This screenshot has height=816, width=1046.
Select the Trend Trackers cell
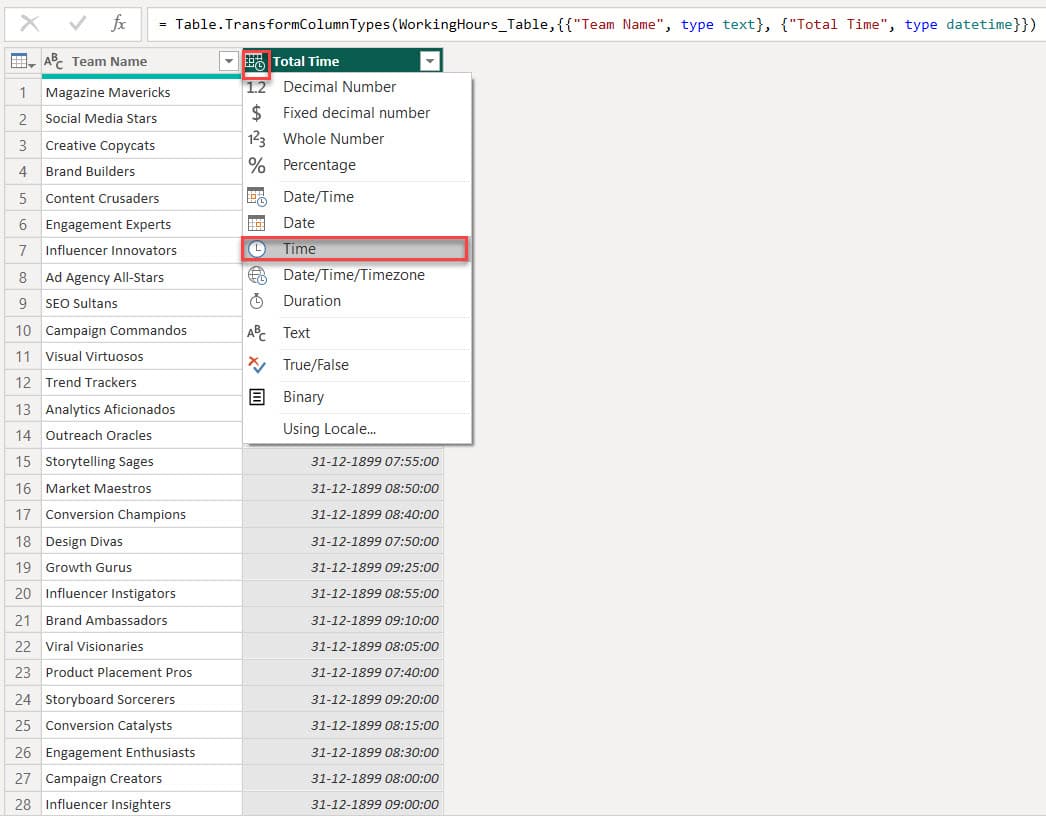141,383
